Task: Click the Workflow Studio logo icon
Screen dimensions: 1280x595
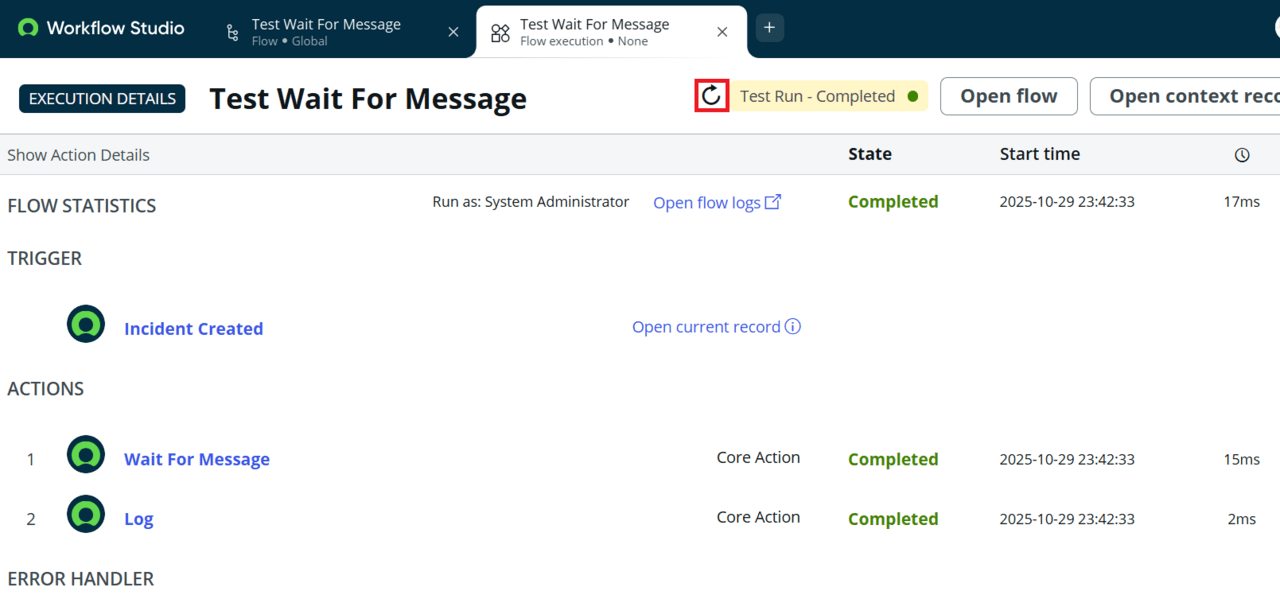Action: (28, 28)
